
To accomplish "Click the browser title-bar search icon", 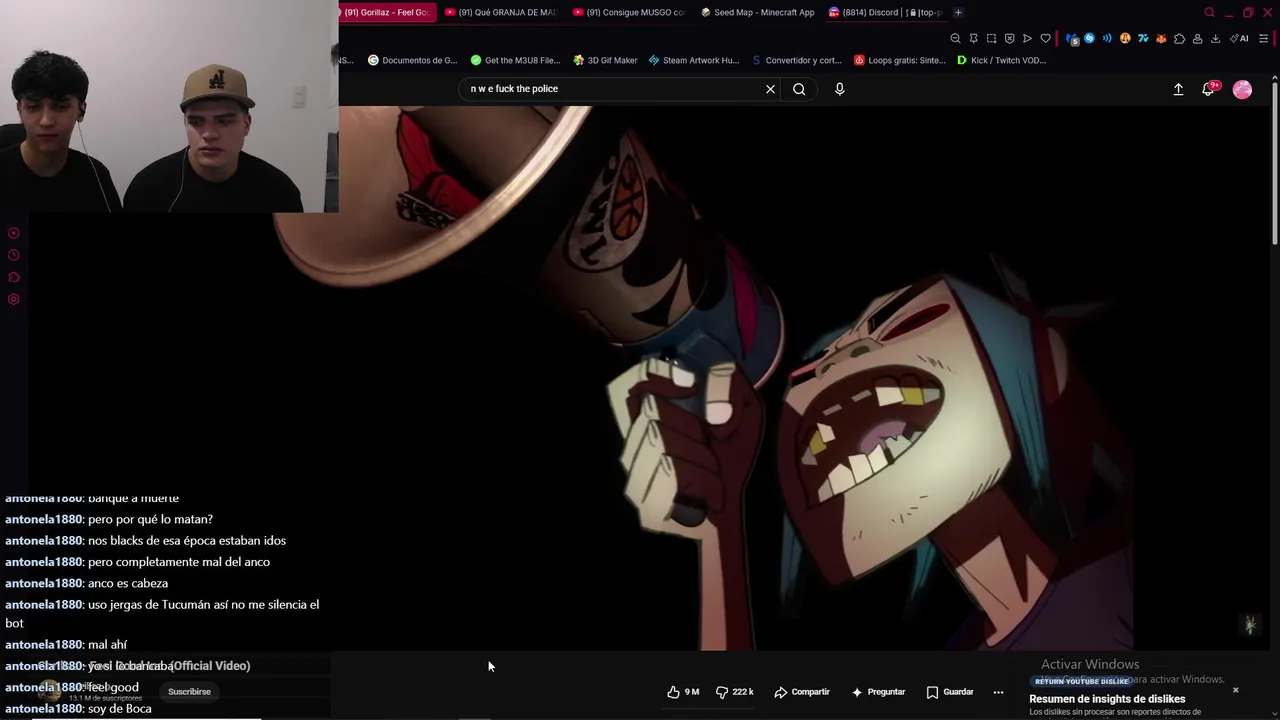I will coord(1209,12).
